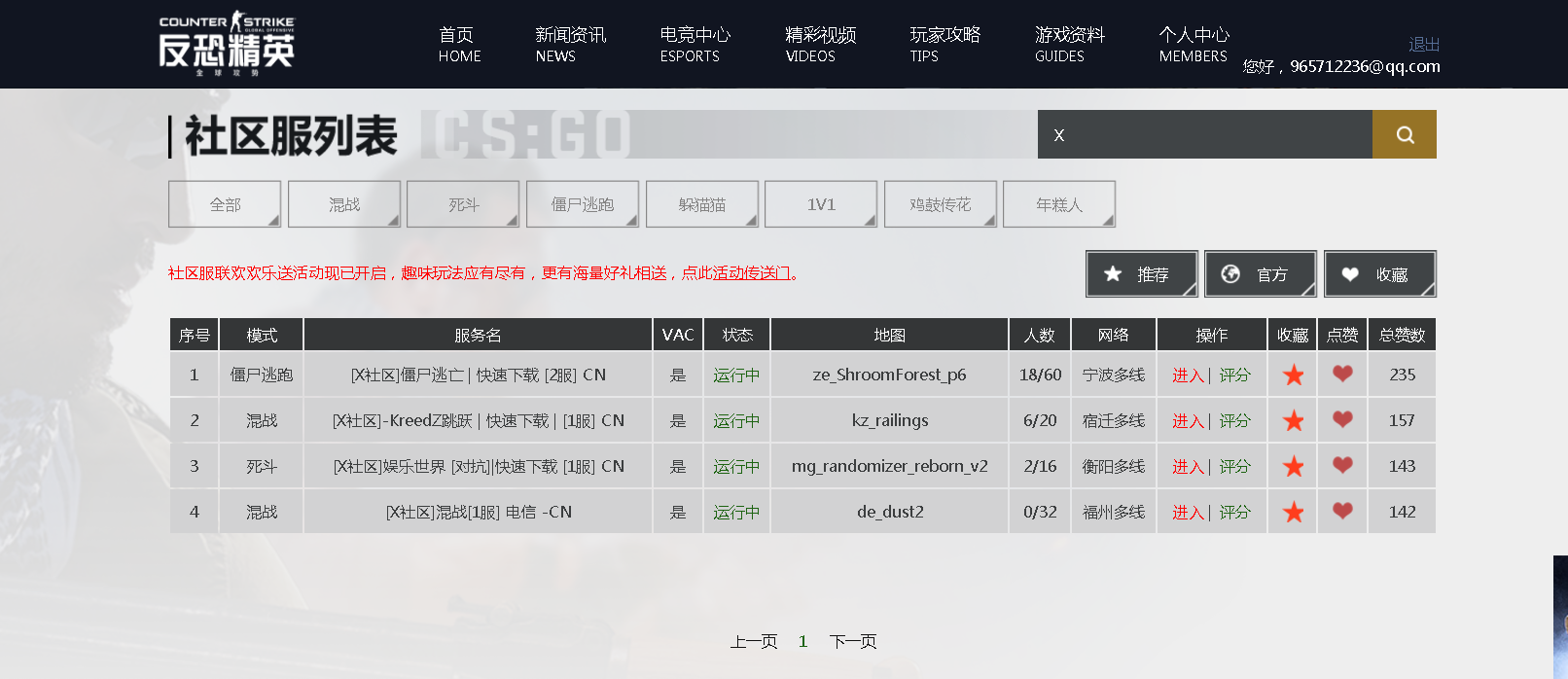Click the heart icon in 收藏 button
Viewport: 1568px width, 679px height.
[1350, 274]
